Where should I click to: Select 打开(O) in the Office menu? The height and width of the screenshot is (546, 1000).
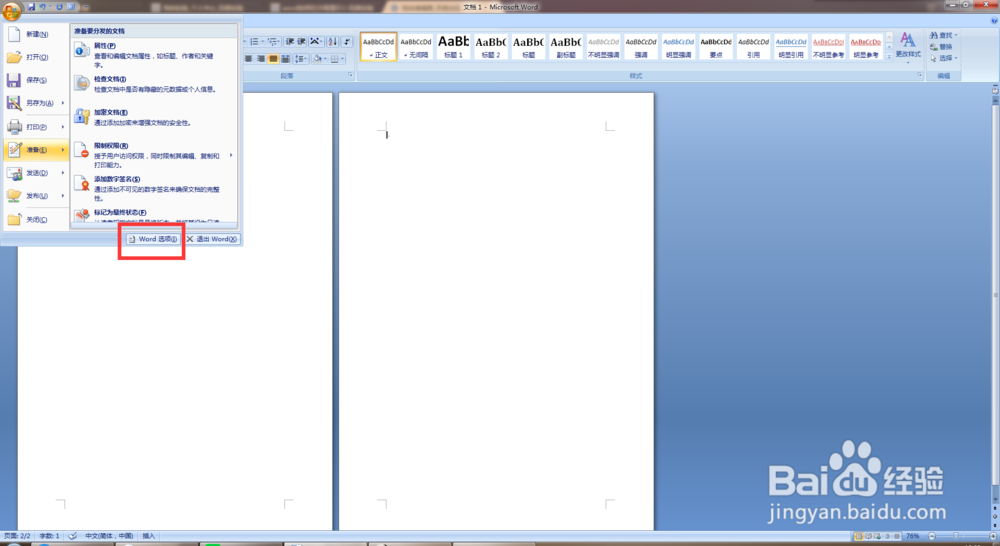36,57
